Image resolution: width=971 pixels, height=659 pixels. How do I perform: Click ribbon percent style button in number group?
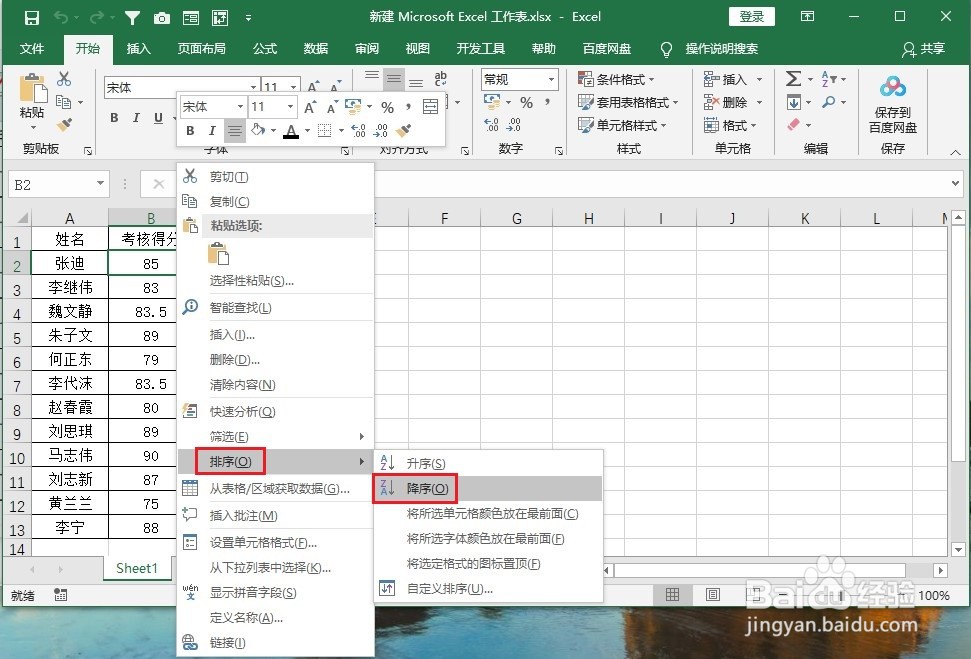pos(526,102)
